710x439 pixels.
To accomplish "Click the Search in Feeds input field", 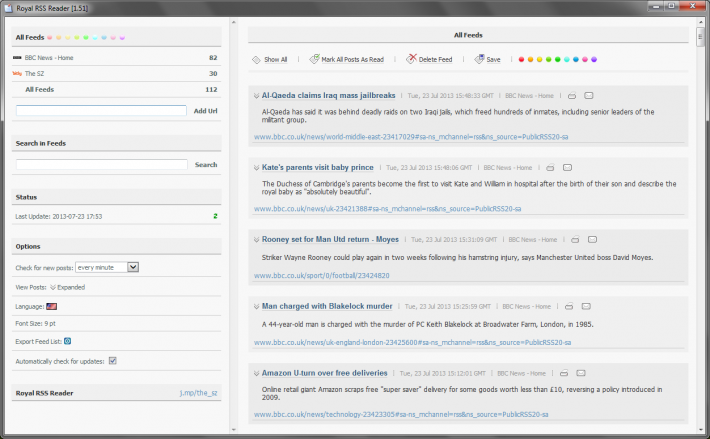I will pyautogui.click(x=101, y=164).
